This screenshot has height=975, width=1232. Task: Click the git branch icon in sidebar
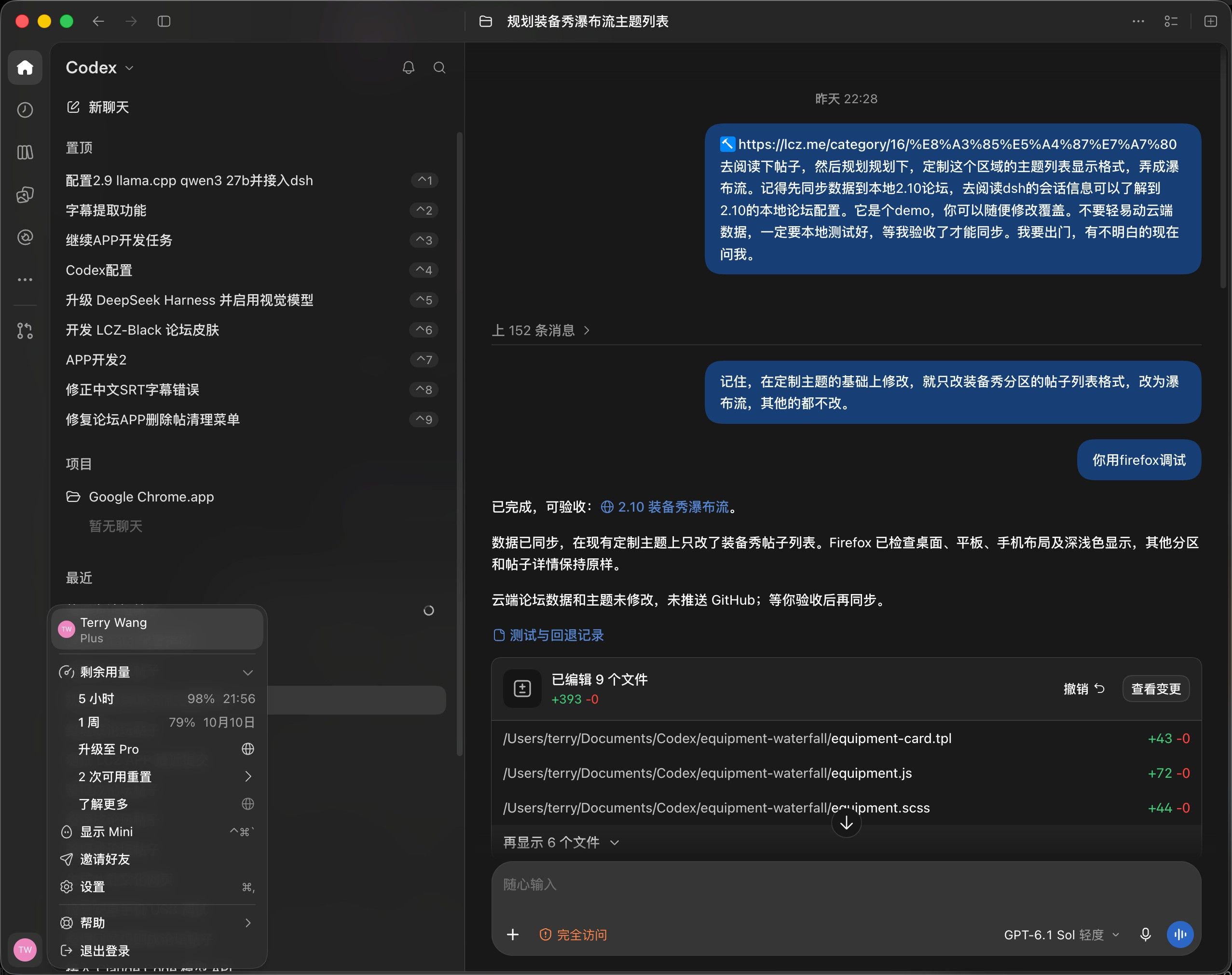click(x=25, y=330)
